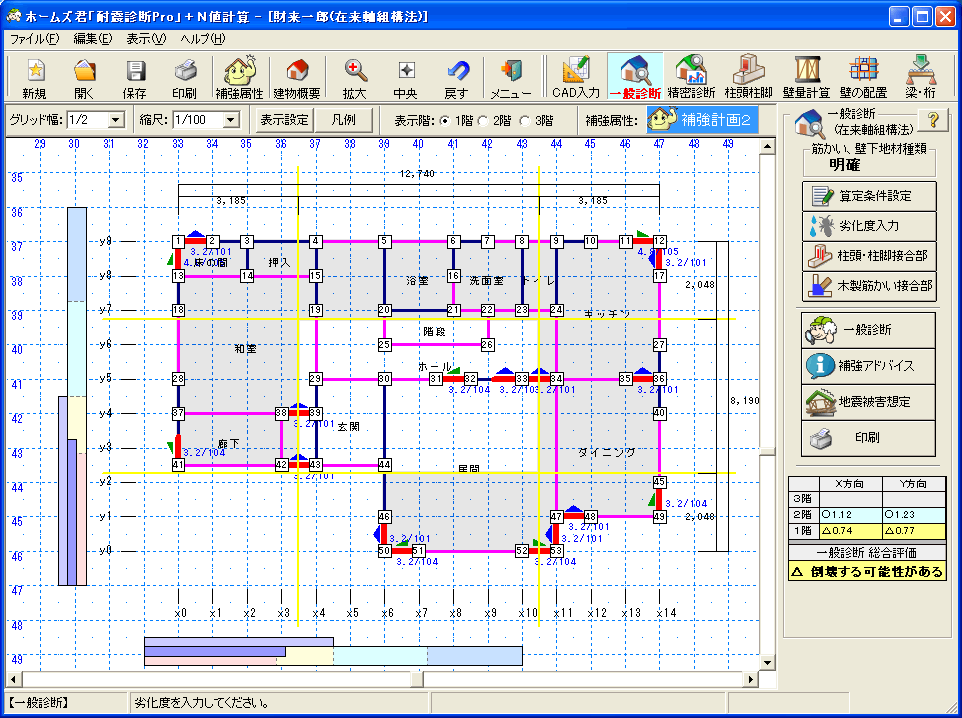Click the 劣化度入力 button
The width and height of the screenshot is (962, 718).
pos(869,225)
